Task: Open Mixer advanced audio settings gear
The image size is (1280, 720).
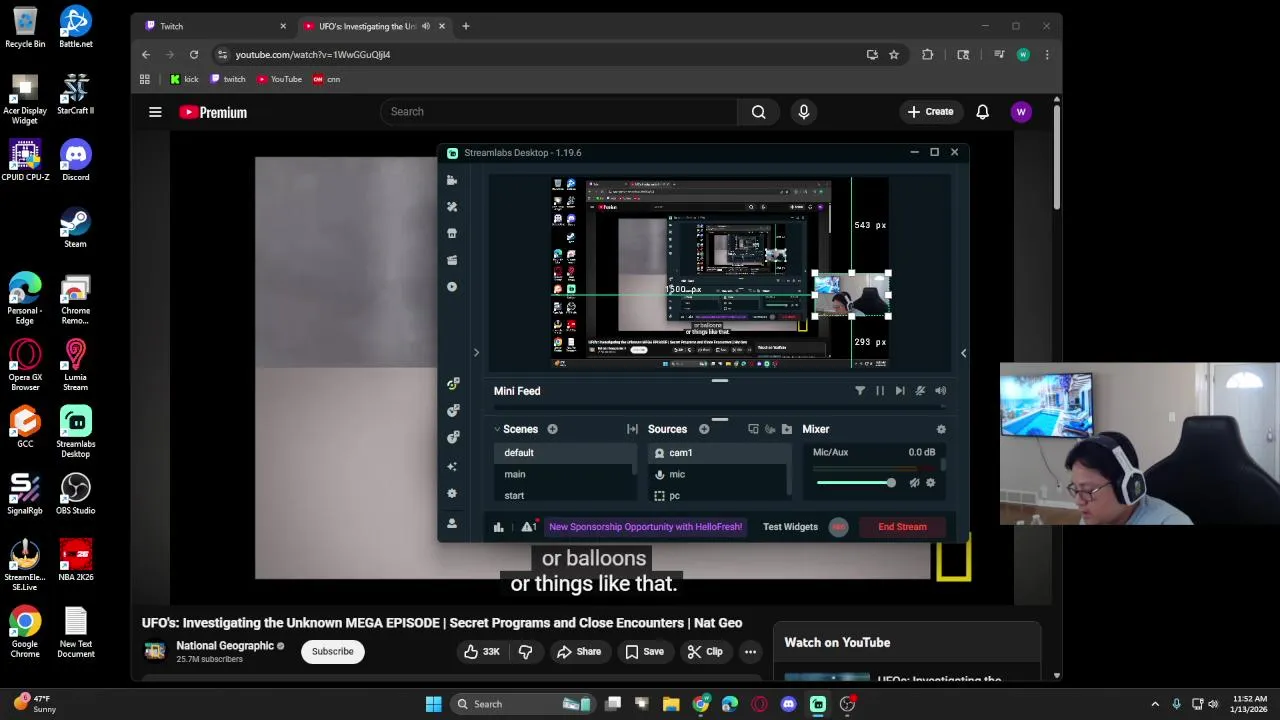Action: (941, 429)
